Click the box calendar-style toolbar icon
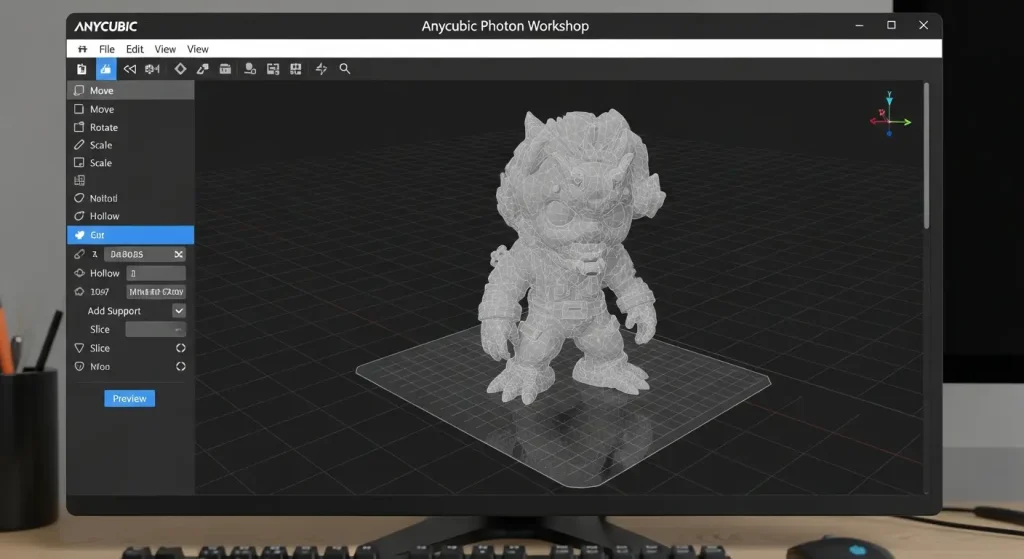1024x559 pixels. [225, 69]
